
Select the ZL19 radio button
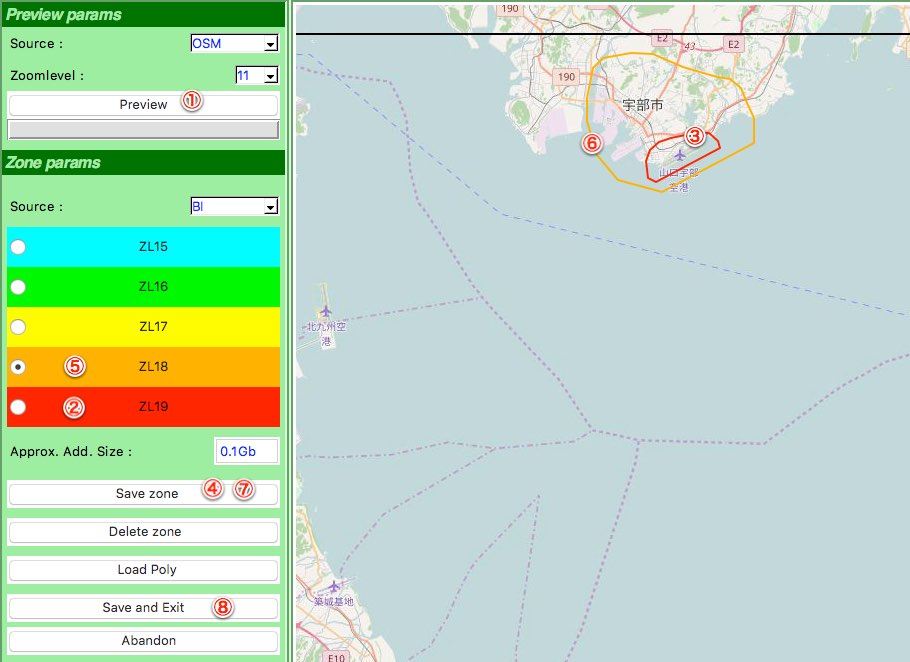pyautogui.click(x=18, y=407)
